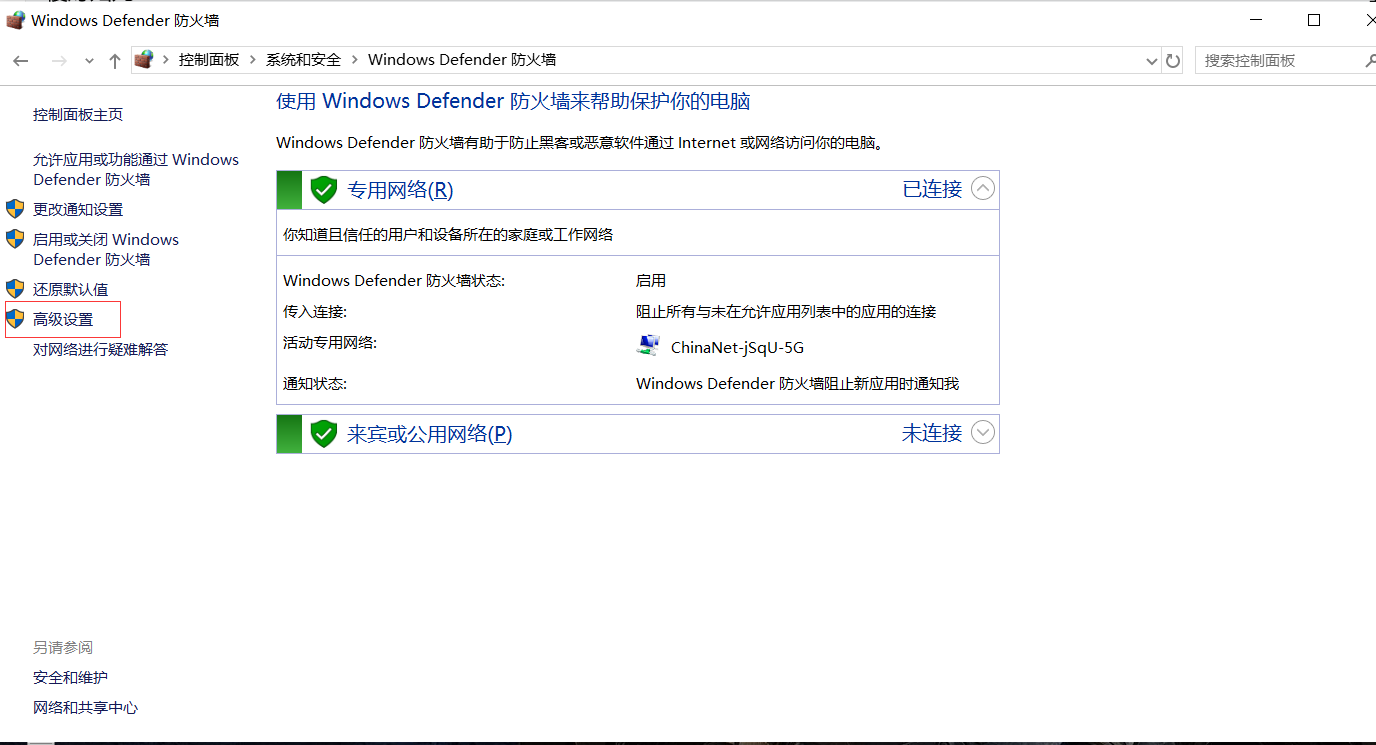Click the green shield icon for 专用网络
This screenshot has width=1376, height=745.
[323, 189]
